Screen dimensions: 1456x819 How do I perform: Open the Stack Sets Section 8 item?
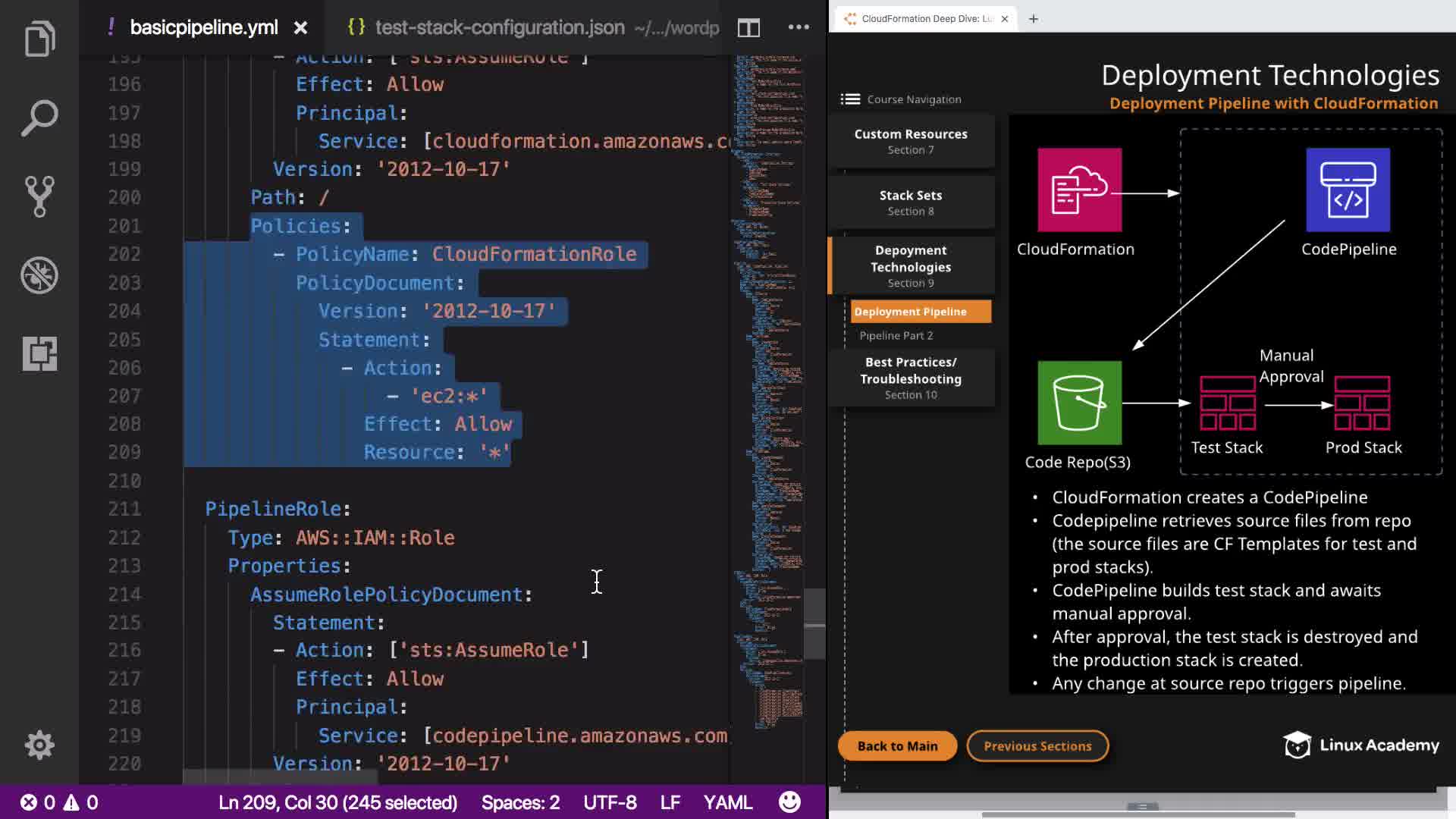(911, 202)
